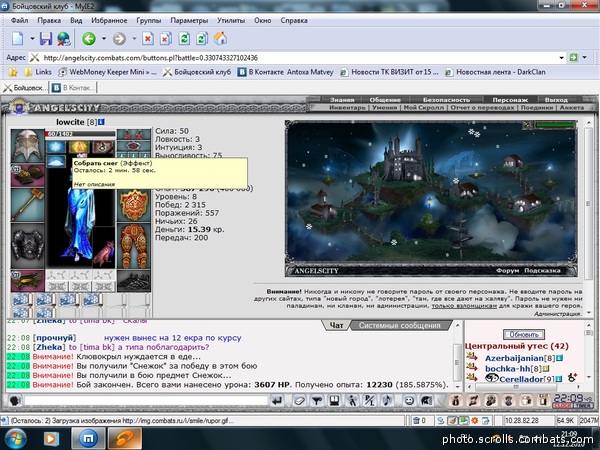The image size is (600, 450).
Task: Open Новостная лента - DarkClan bookmark
Action: click(496, 72)
